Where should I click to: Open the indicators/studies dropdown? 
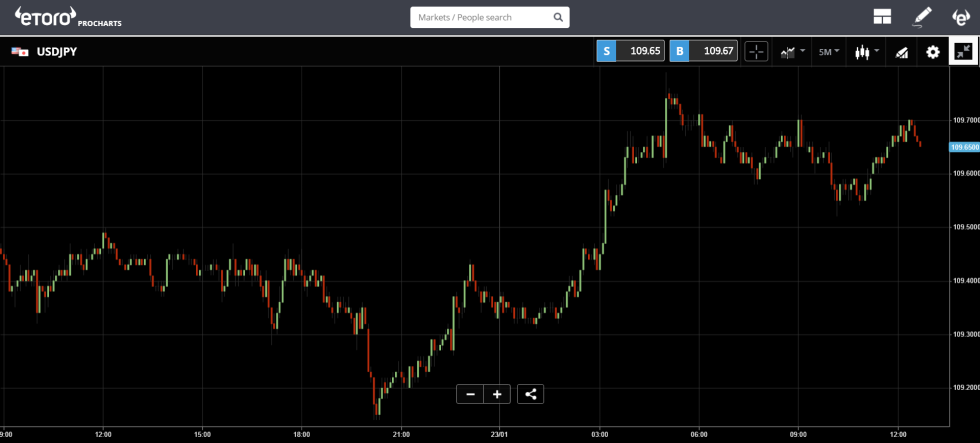792,51
